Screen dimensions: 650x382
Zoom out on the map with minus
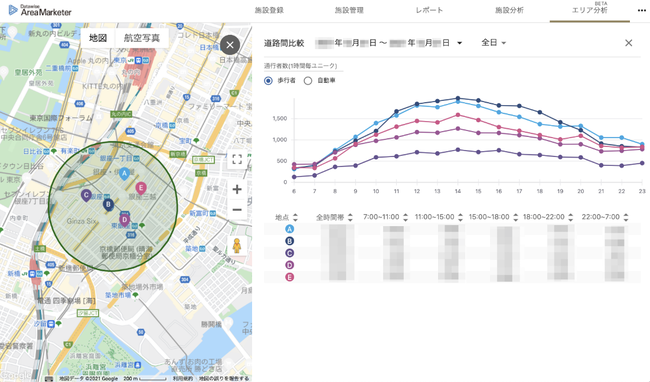point(237,210)
